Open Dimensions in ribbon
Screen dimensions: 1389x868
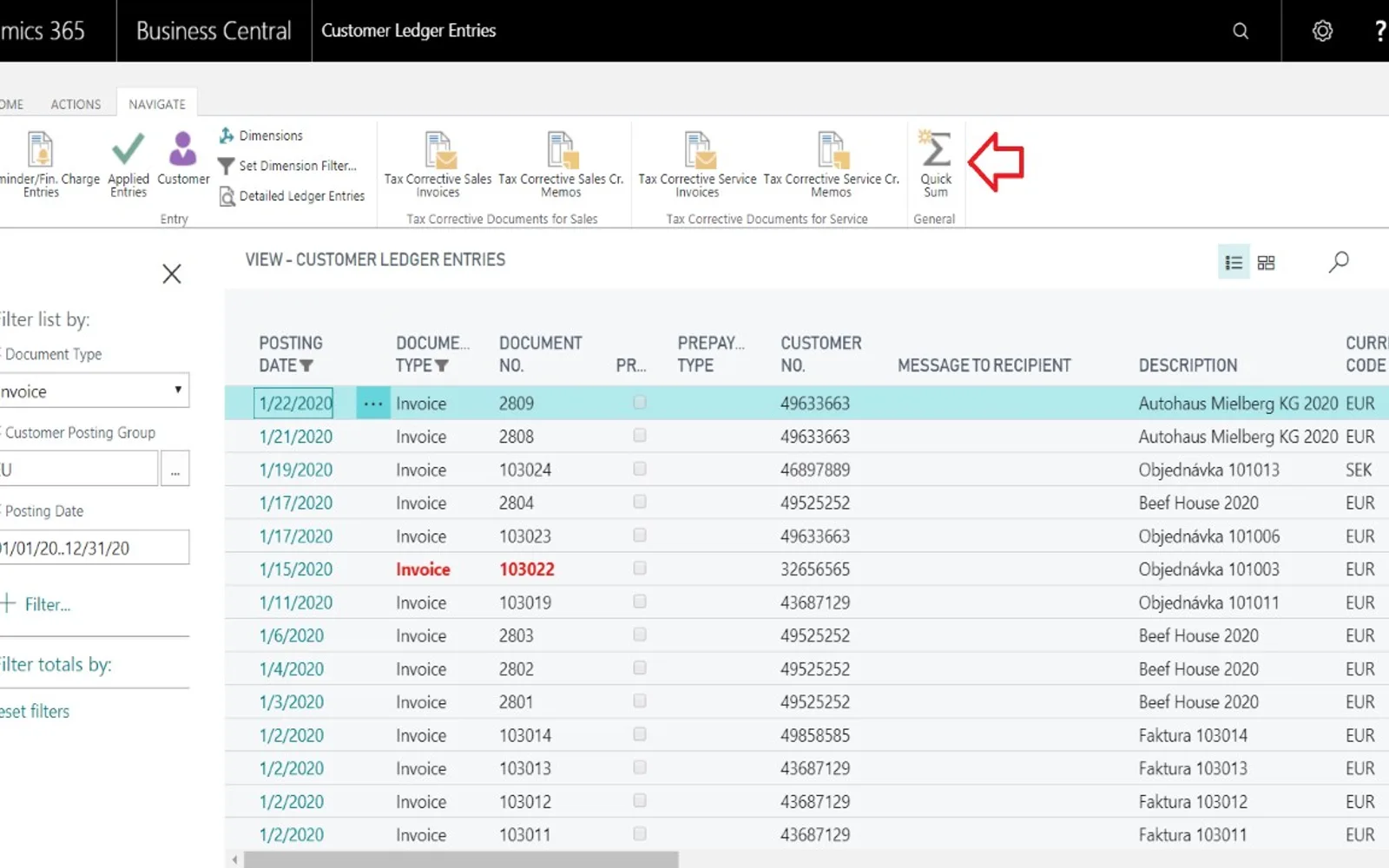click(x=260, y=135)
